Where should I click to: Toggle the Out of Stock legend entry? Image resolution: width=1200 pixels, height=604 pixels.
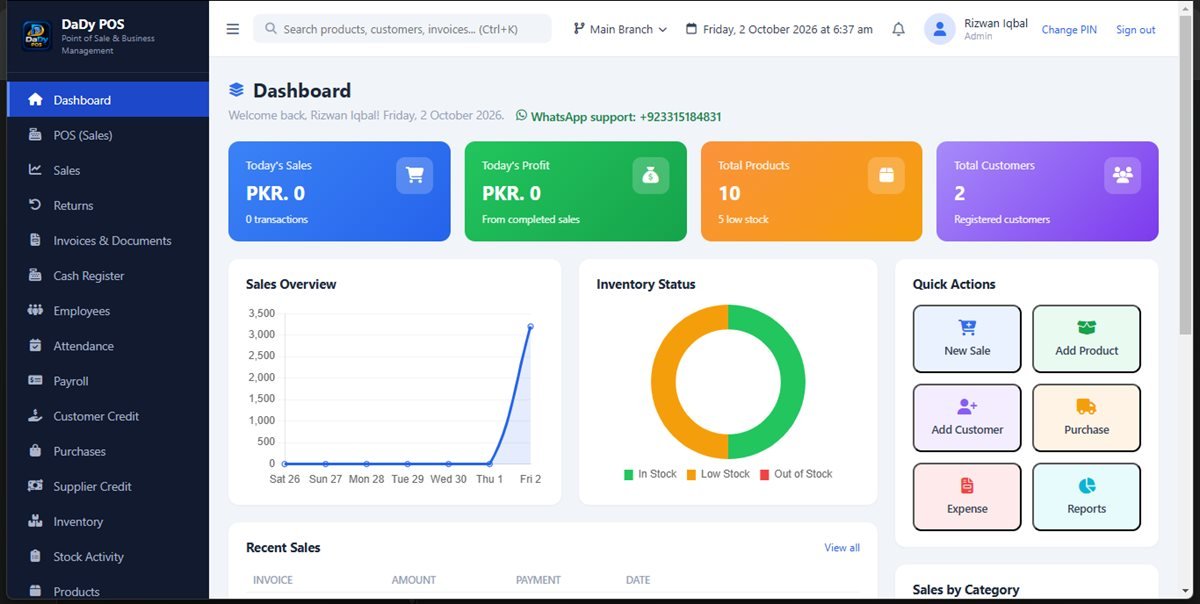click(796, 474)
